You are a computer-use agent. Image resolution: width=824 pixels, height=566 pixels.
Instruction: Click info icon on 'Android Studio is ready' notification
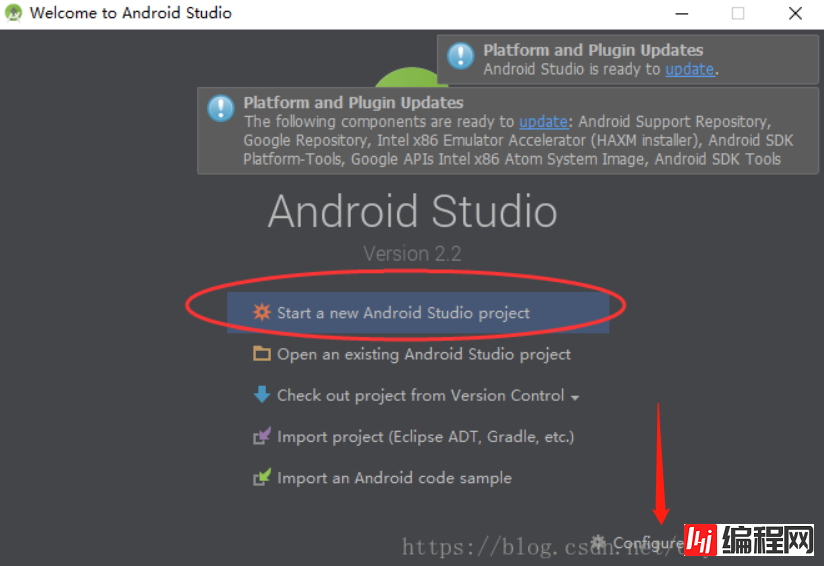coord(460,55)
